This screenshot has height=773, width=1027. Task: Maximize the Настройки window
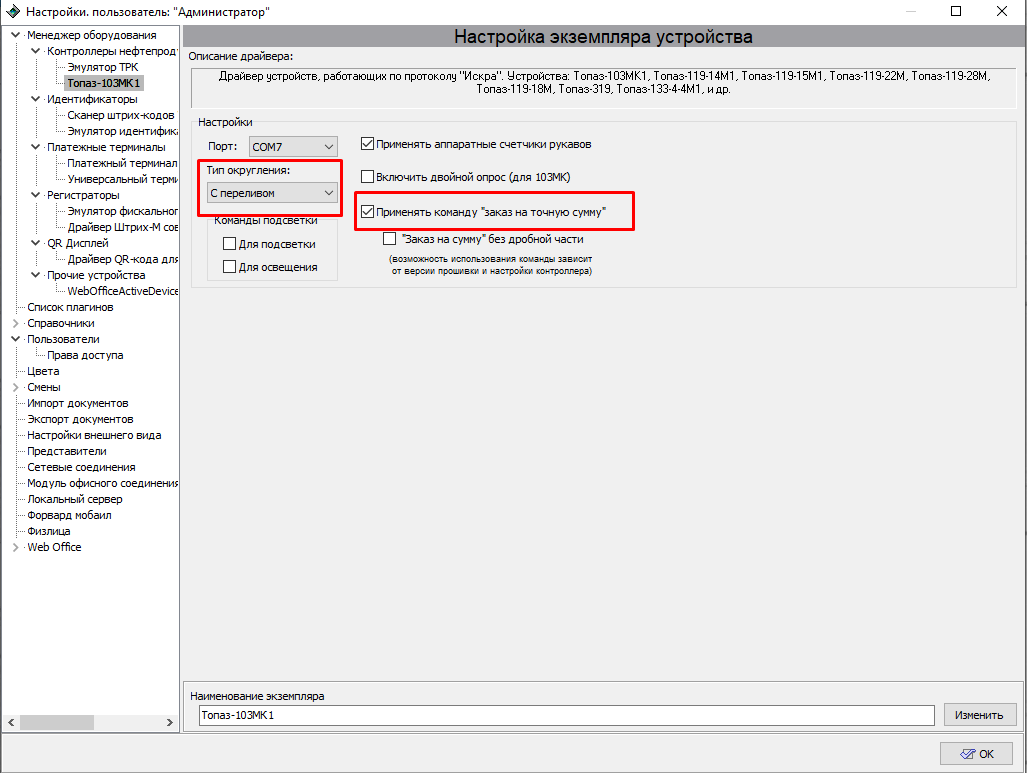click(x=956, y=11)
